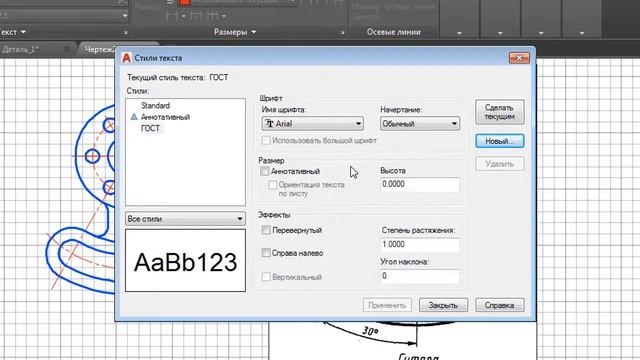Select the Аннотативный style in the list

pos(165,117)
